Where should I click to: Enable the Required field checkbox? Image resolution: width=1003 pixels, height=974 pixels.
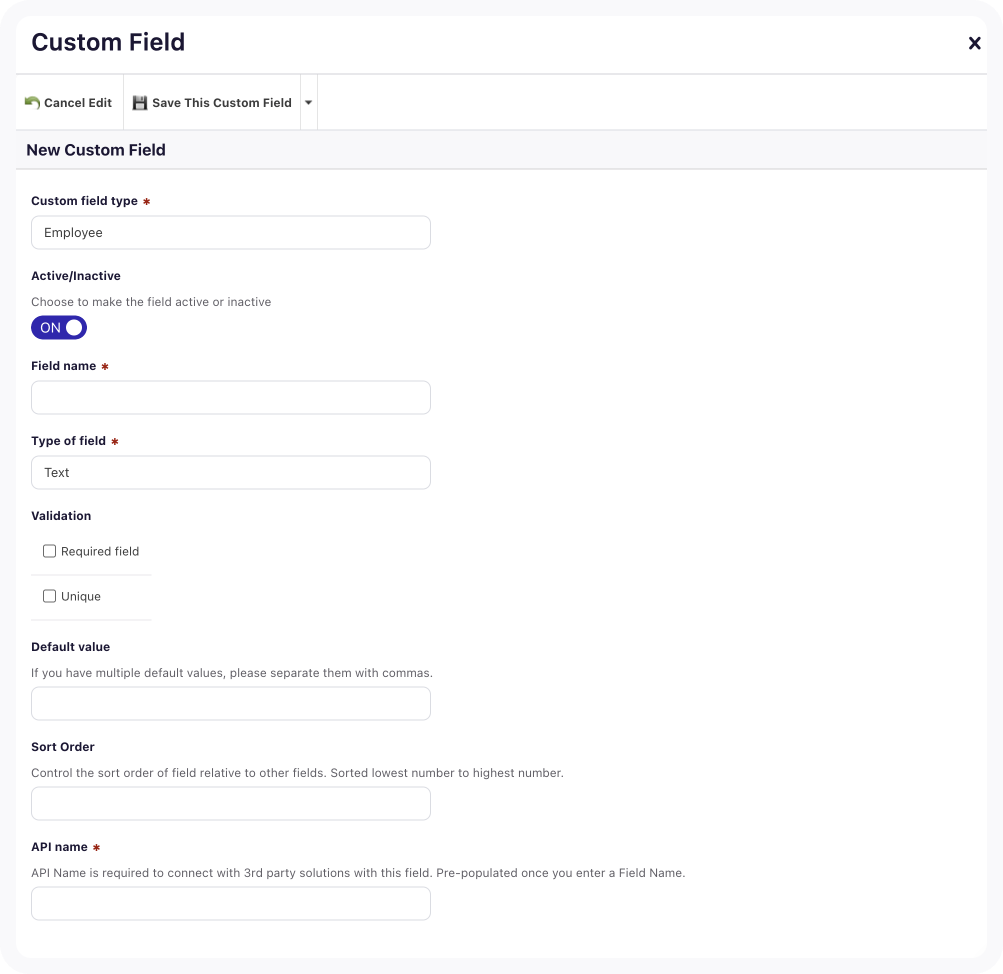tap(49, 551)
